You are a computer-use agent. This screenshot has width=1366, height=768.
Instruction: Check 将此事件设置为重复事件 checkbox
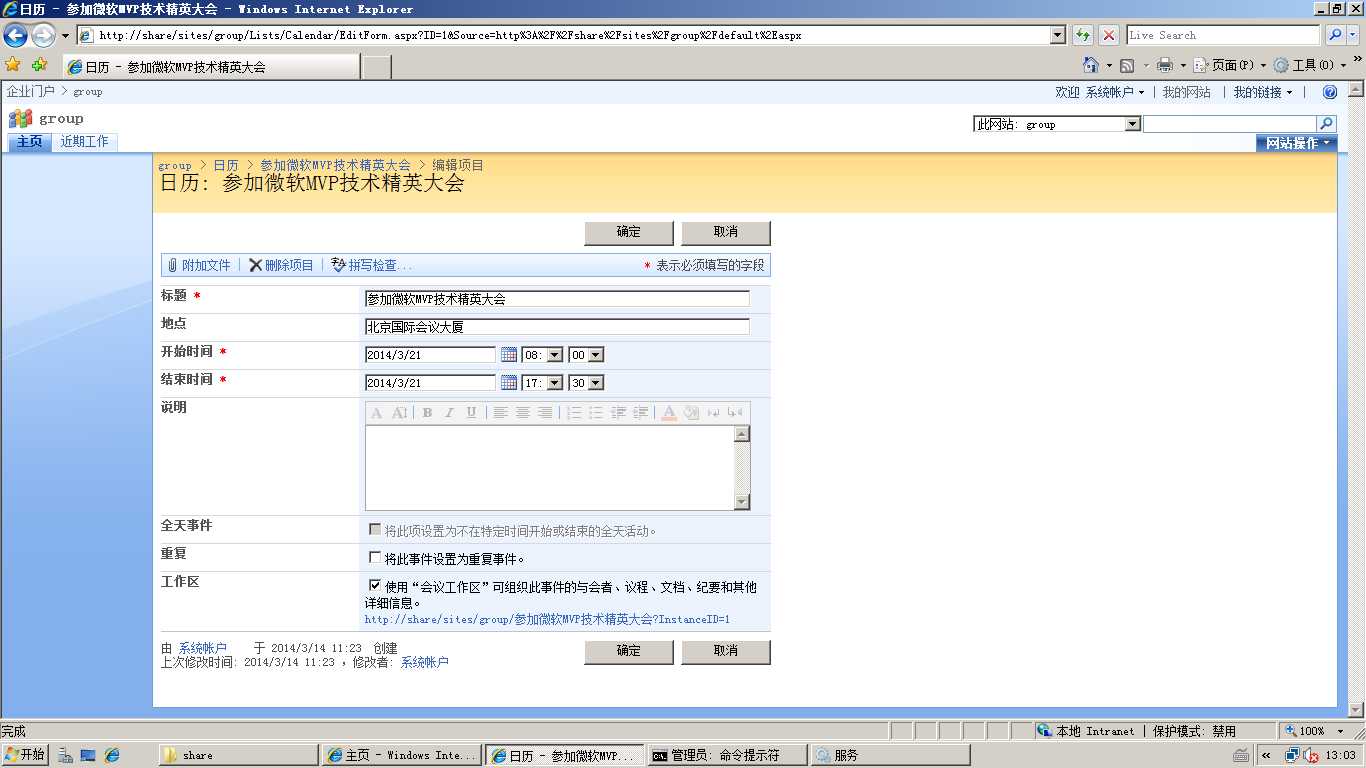point(375,557)
